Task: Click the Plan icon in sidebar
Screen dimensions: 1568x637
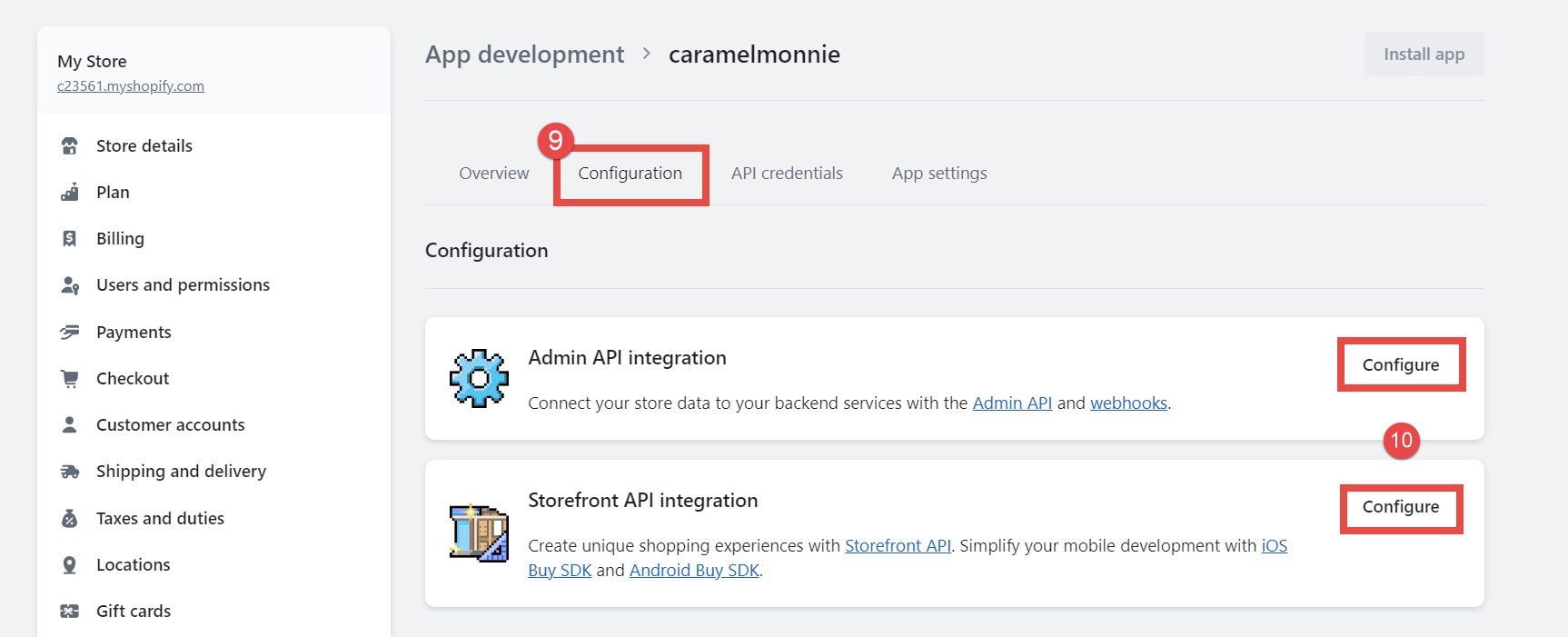Action: (x=69, y=192)
